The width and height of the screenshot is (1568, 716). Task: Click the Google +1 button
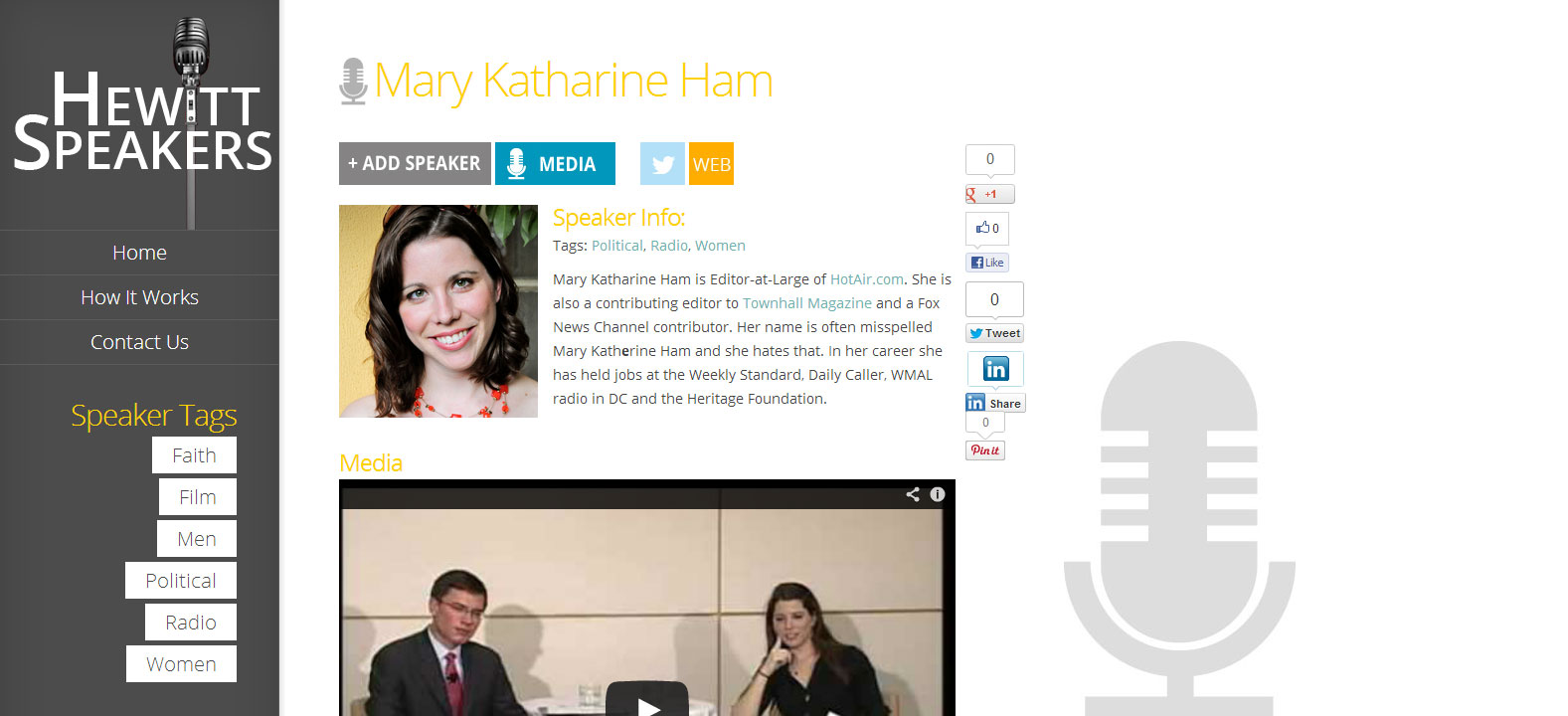coord(989,194)
